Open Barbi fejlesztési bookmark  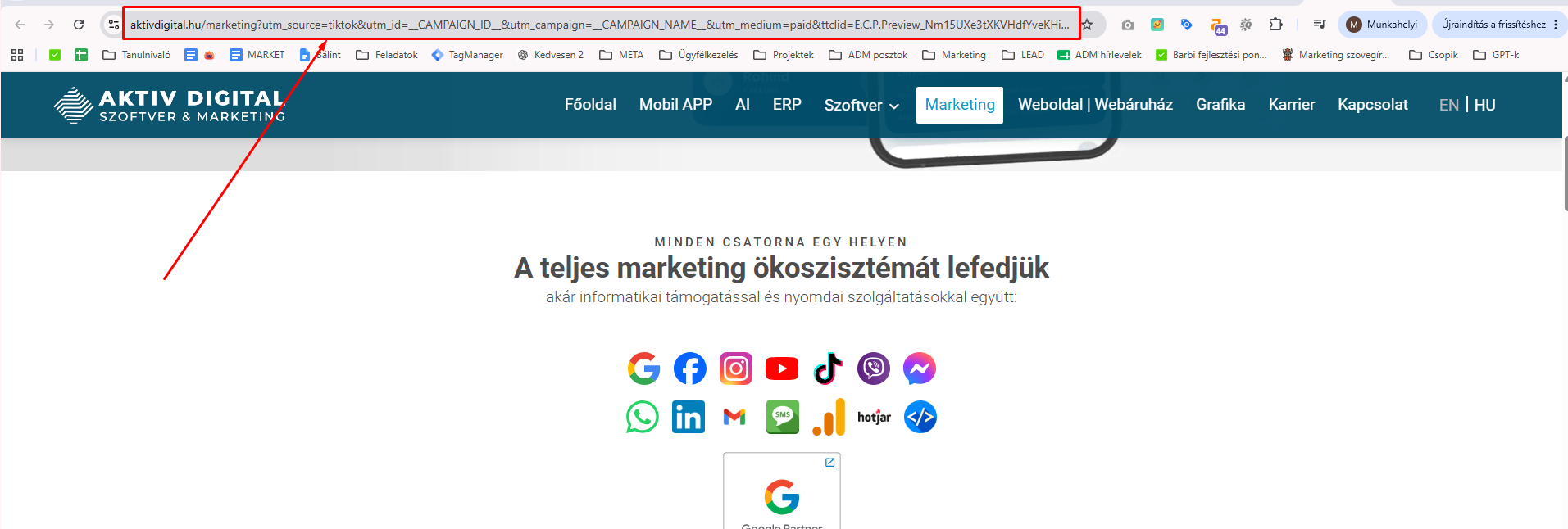[1211, 55]
